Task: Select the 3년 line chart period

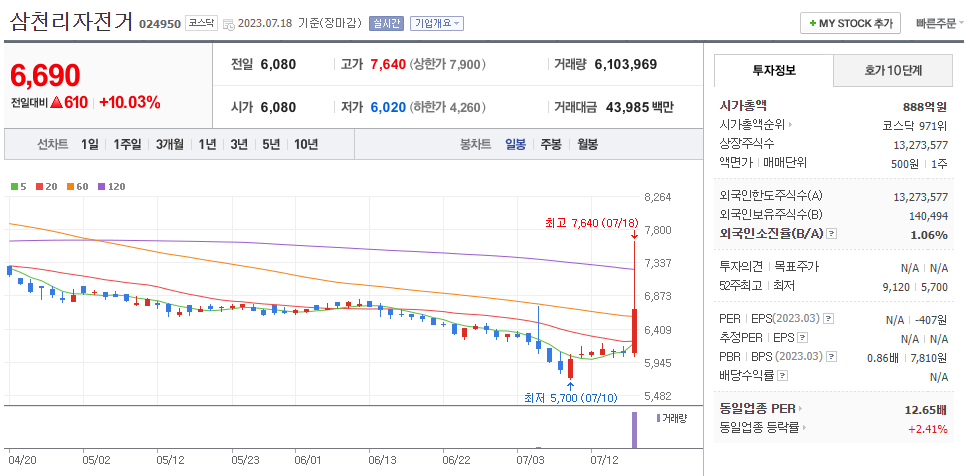Action: (x=239, y=145)
